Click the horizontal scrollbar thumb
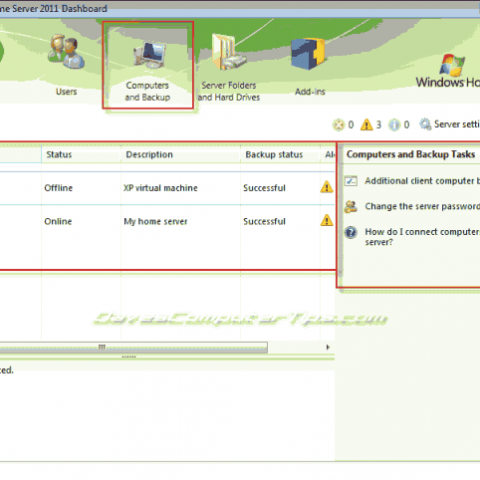Image resolution: width=480 pixels, height=480 pixels. 133,347
